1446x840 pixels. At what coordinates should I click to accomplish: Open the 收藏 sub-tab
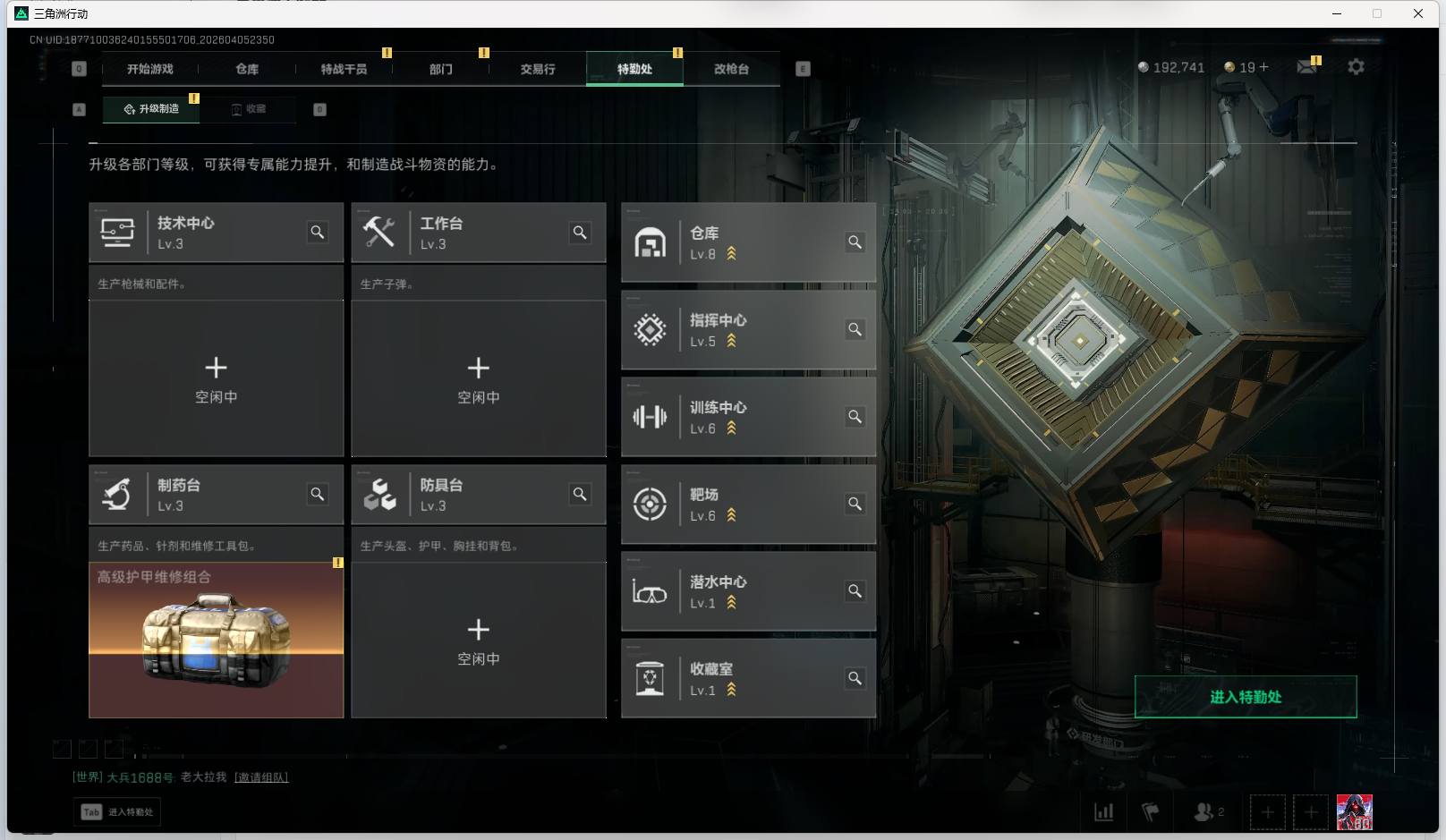(249, 109)
